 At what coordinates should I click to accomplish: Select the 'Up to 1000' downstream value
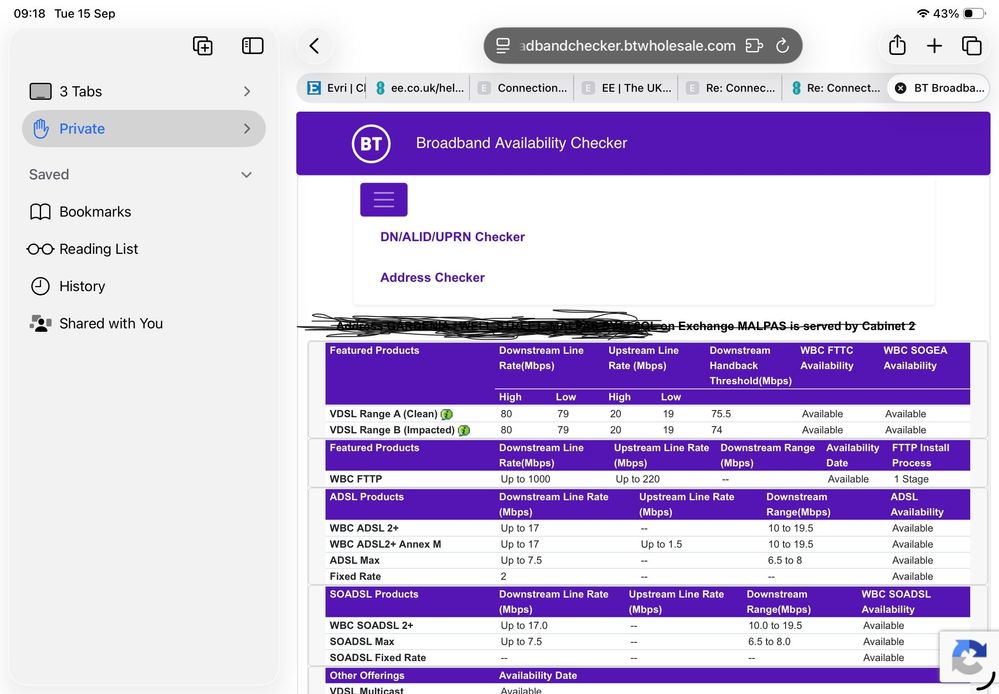525,479
